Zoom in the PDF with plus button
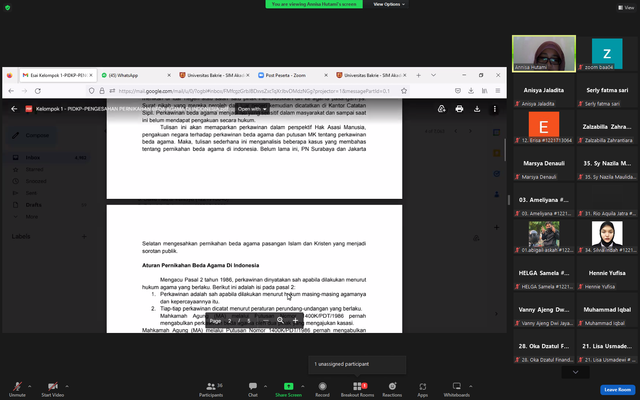640x400 pixels. coord(296,321)
